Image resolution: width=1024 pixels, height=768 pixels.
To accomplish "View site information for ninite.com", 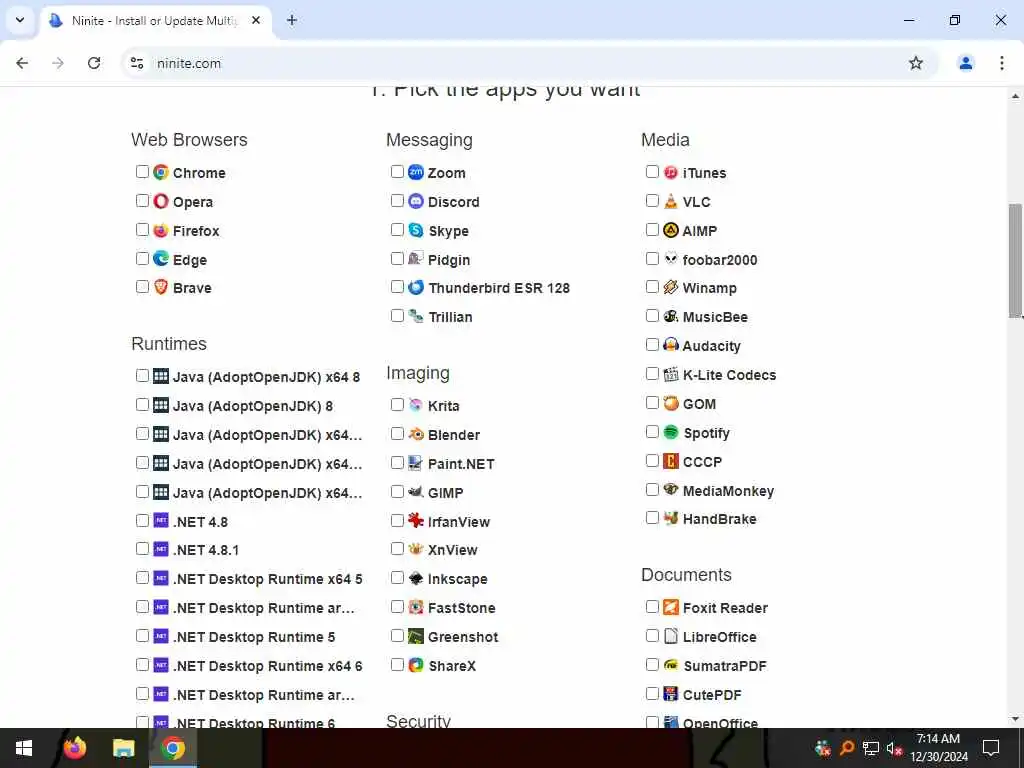I will click(136, 63).
